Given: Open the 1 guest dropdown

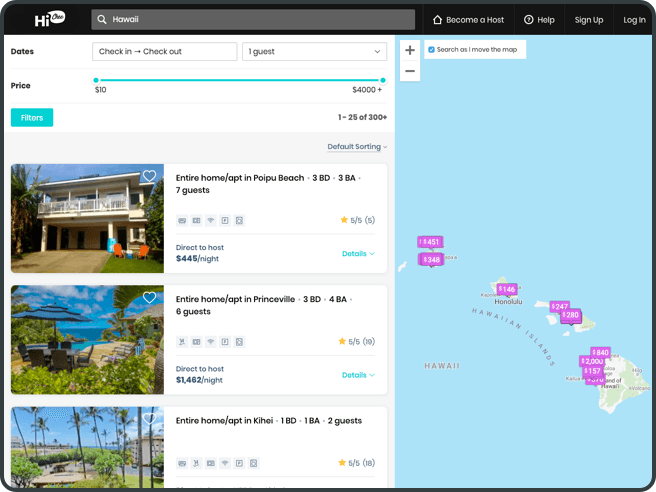Looking at the screenshot, I should 314,51.
